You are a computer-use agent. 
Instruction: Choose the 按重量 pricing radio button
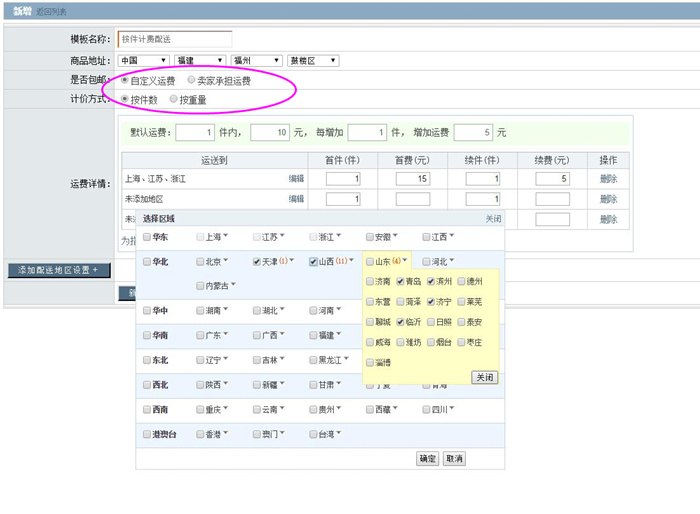click(174, 99)
